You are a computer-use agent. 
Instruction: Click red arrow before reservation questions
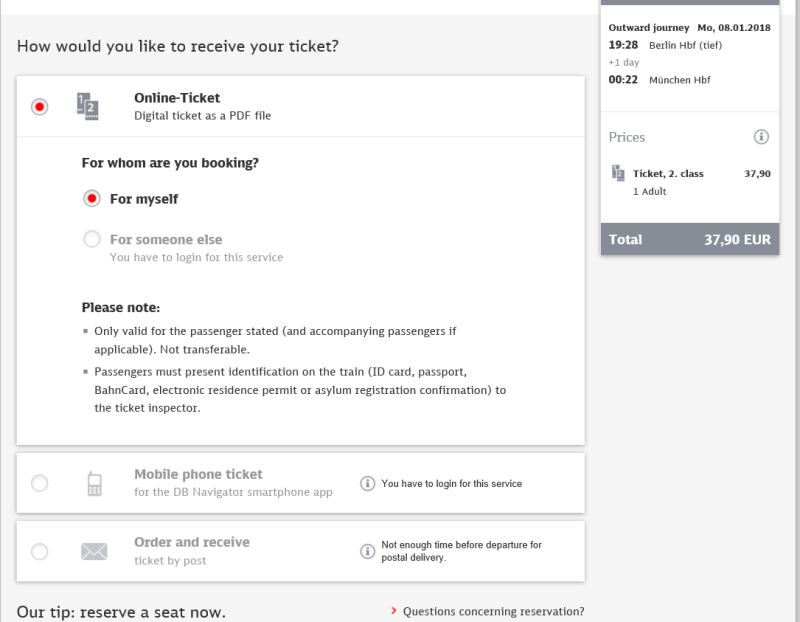393,611
